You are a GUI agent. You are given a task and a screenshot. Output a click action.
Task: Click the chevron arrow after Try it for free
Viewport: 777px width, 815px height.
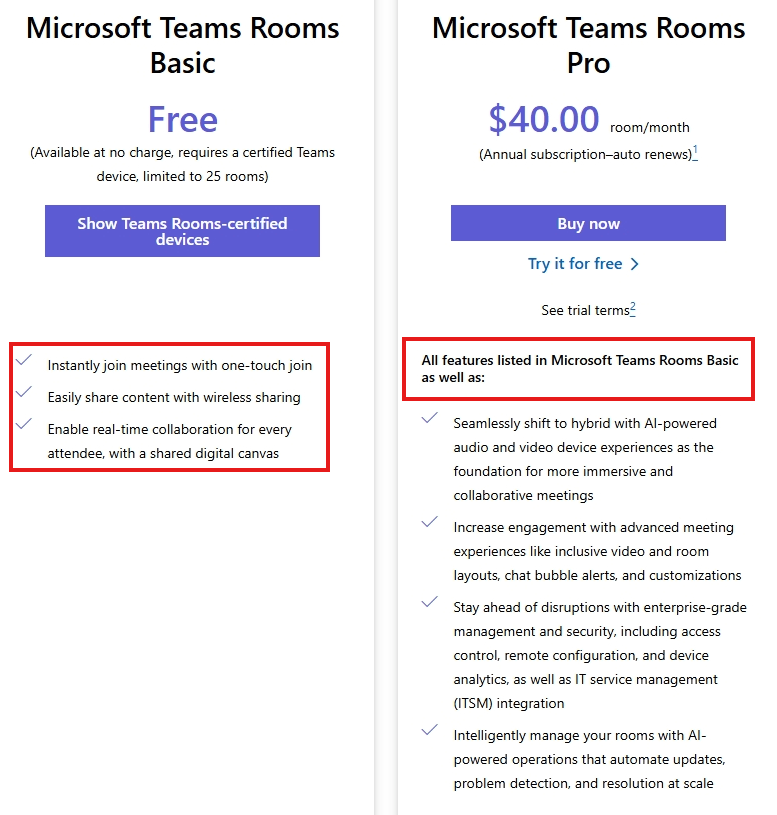634,264
